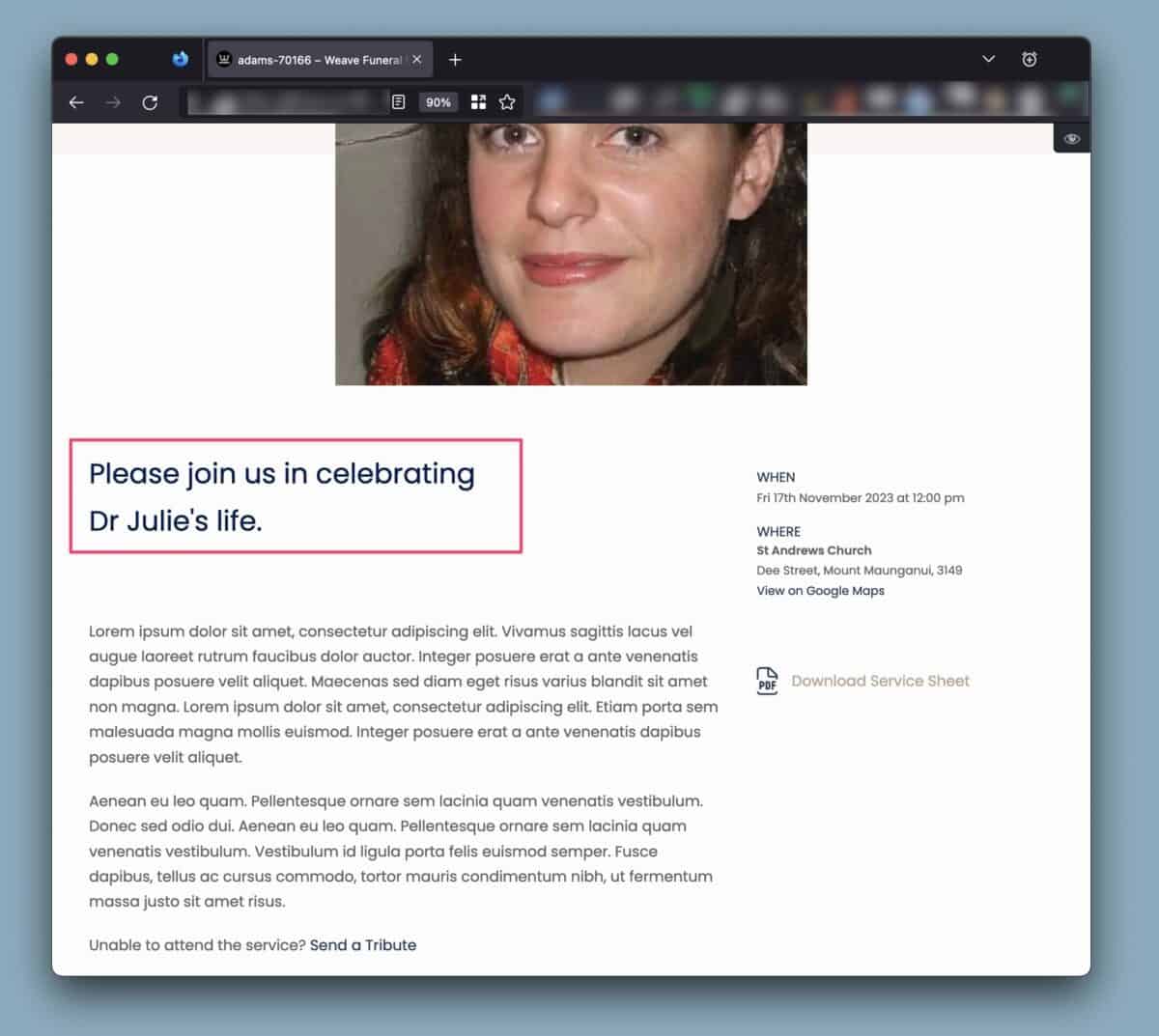Bookmark this page with the star

[507, 102]
